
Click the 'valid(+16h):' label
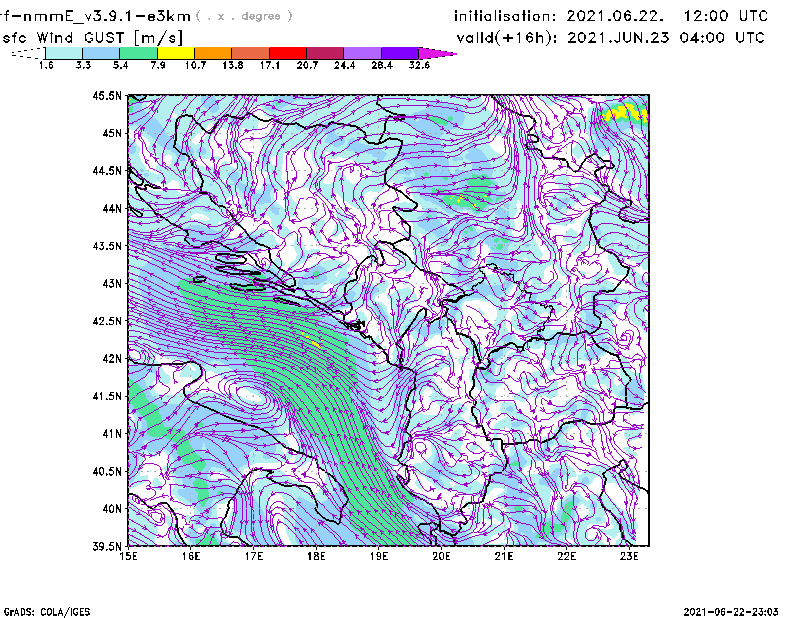(x=507, y=38)
